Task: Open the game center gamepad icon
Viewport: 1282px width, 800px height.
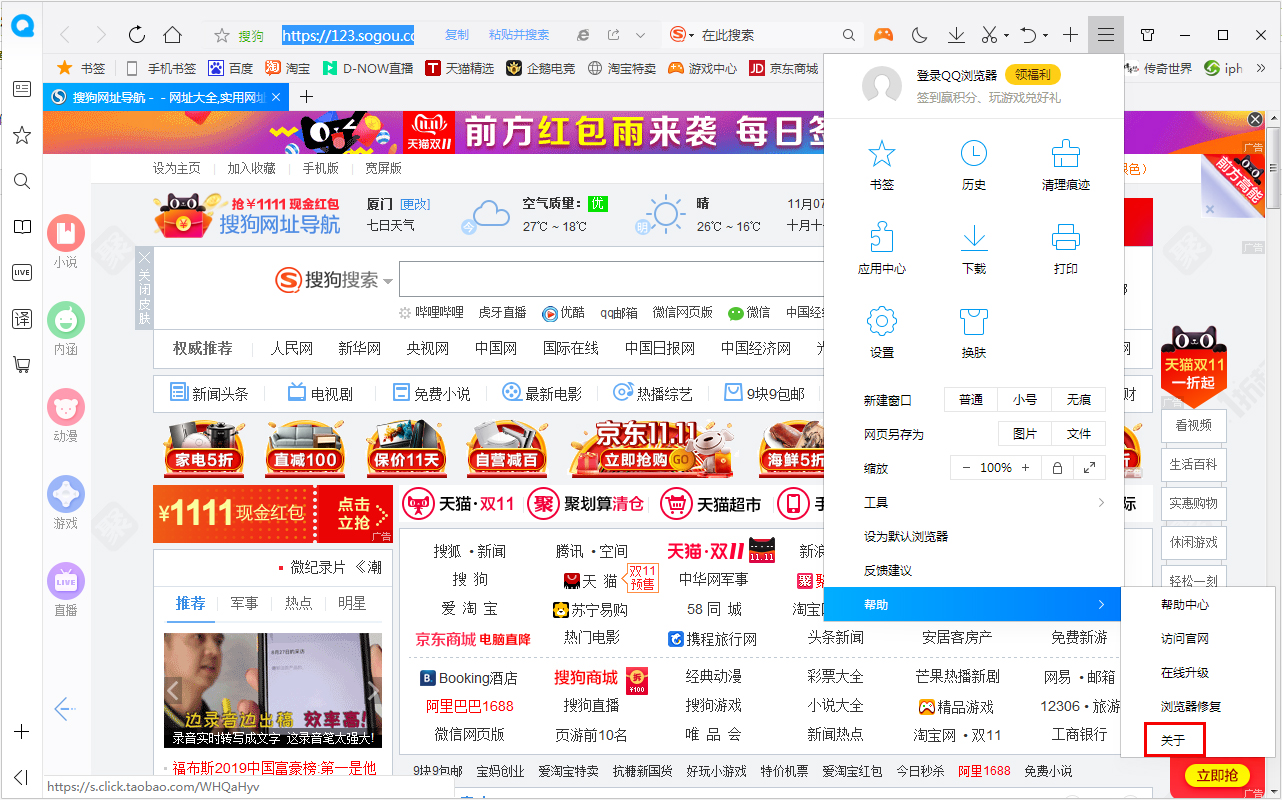Action: (x=883, y=34)
